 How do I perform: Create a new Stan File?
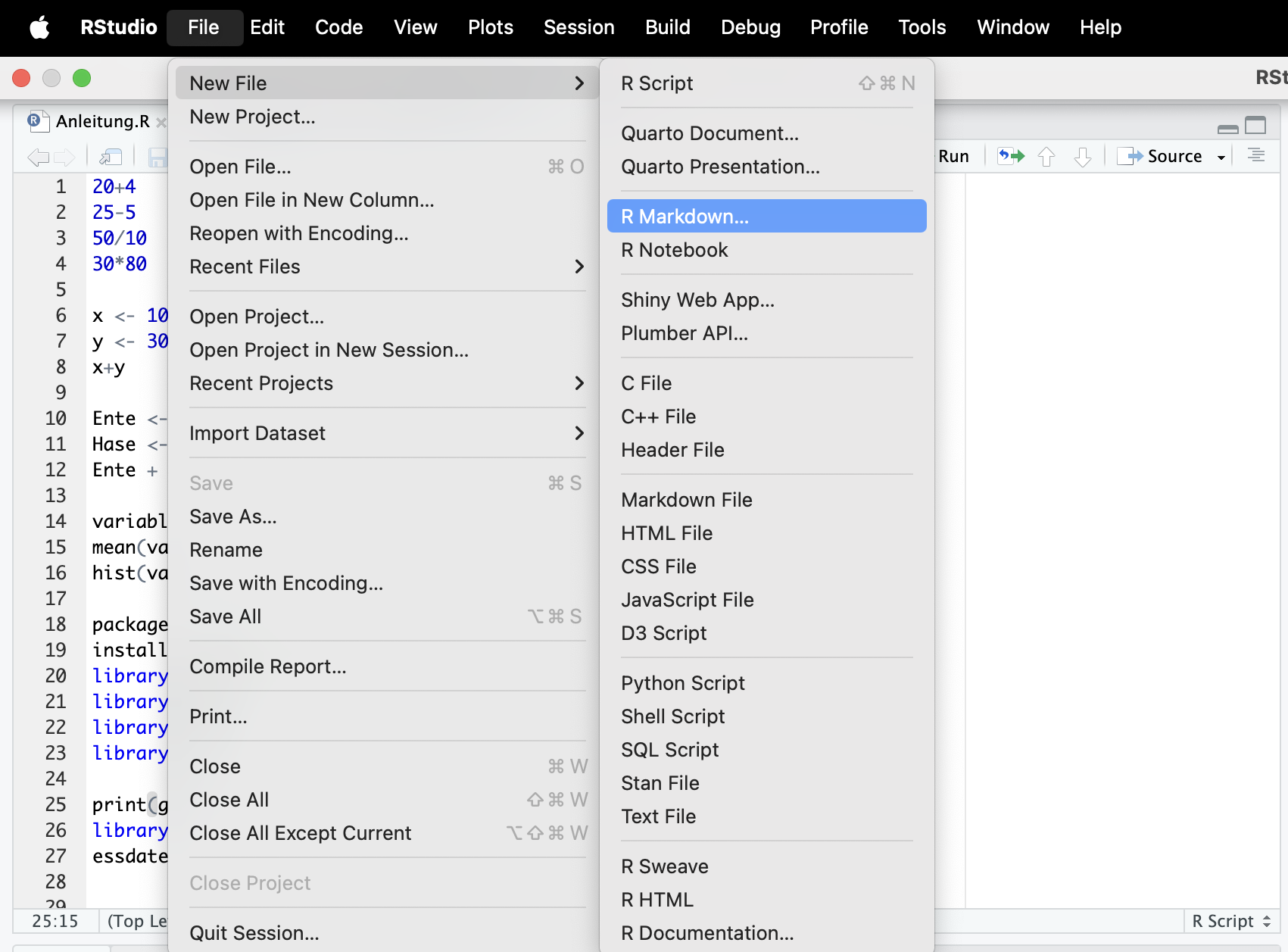(767, 783)
